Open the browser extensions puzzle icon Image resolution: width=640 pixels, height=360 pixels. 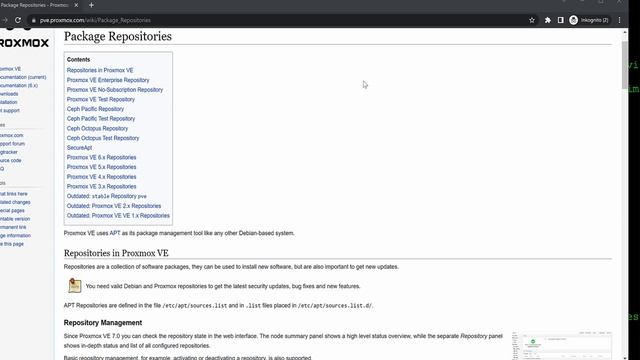click(547, 20)
